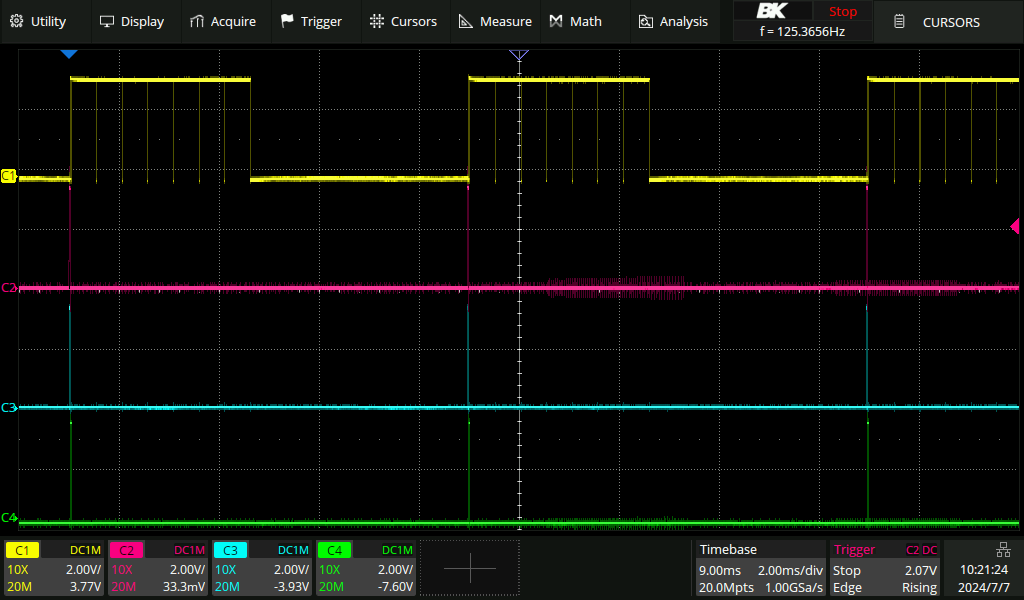Select the C4 channel label box
Image resolution: width=1024 pixels, height=600 pixels.
click(334, 550)
